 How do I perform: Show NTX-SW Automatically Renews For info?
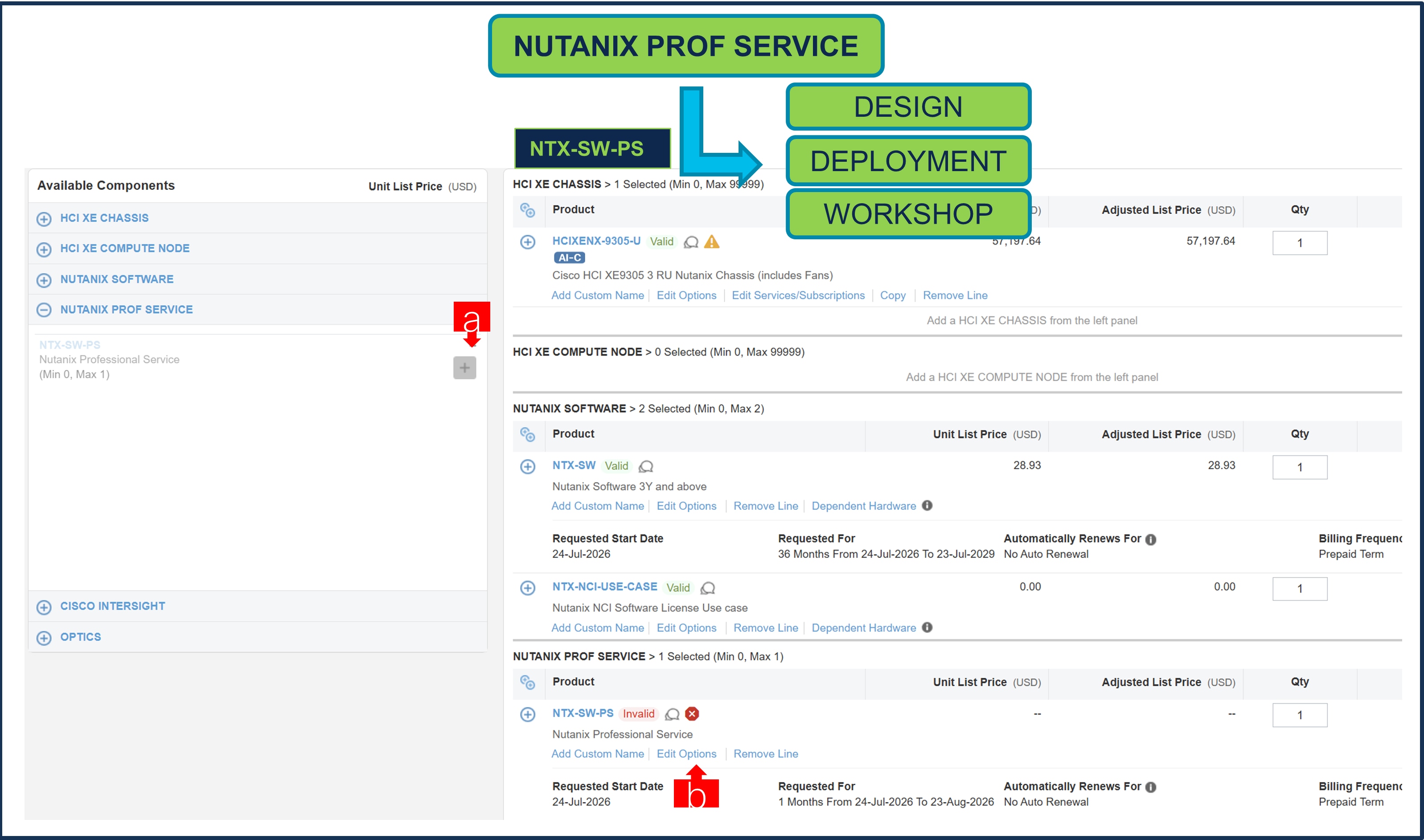point(1151,540)
